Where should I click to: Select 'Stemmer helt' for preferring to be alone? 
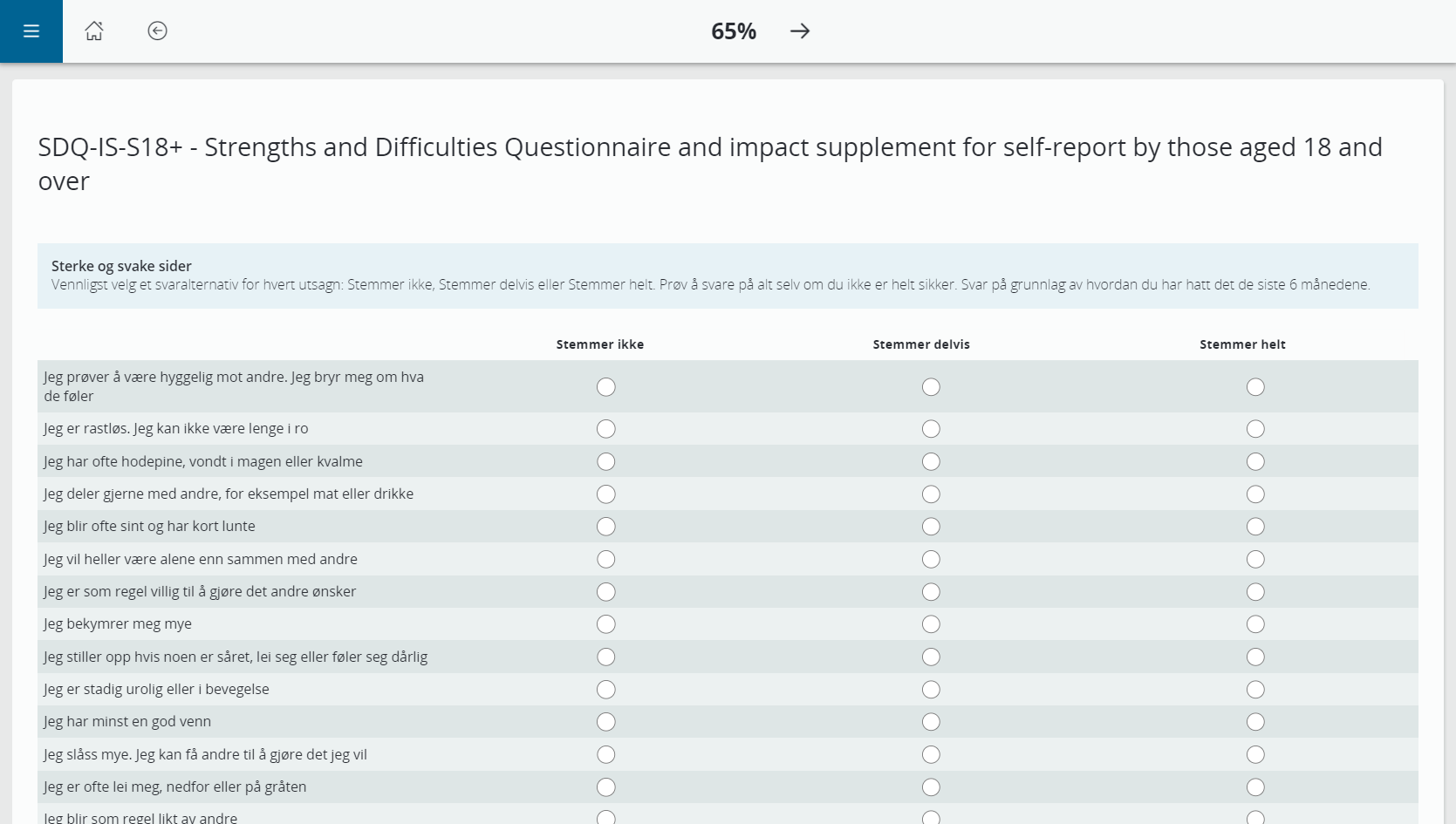tap(1255, 559)
